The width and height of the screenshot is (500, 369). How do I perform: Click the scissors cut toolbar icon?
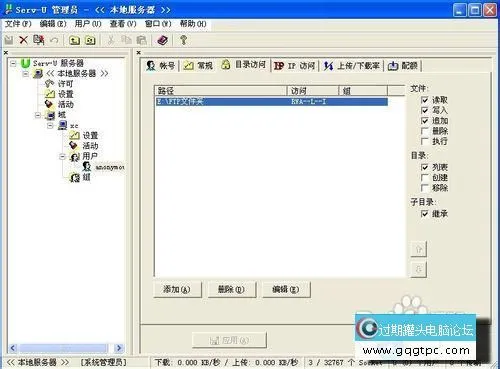(x=111, y=40)
